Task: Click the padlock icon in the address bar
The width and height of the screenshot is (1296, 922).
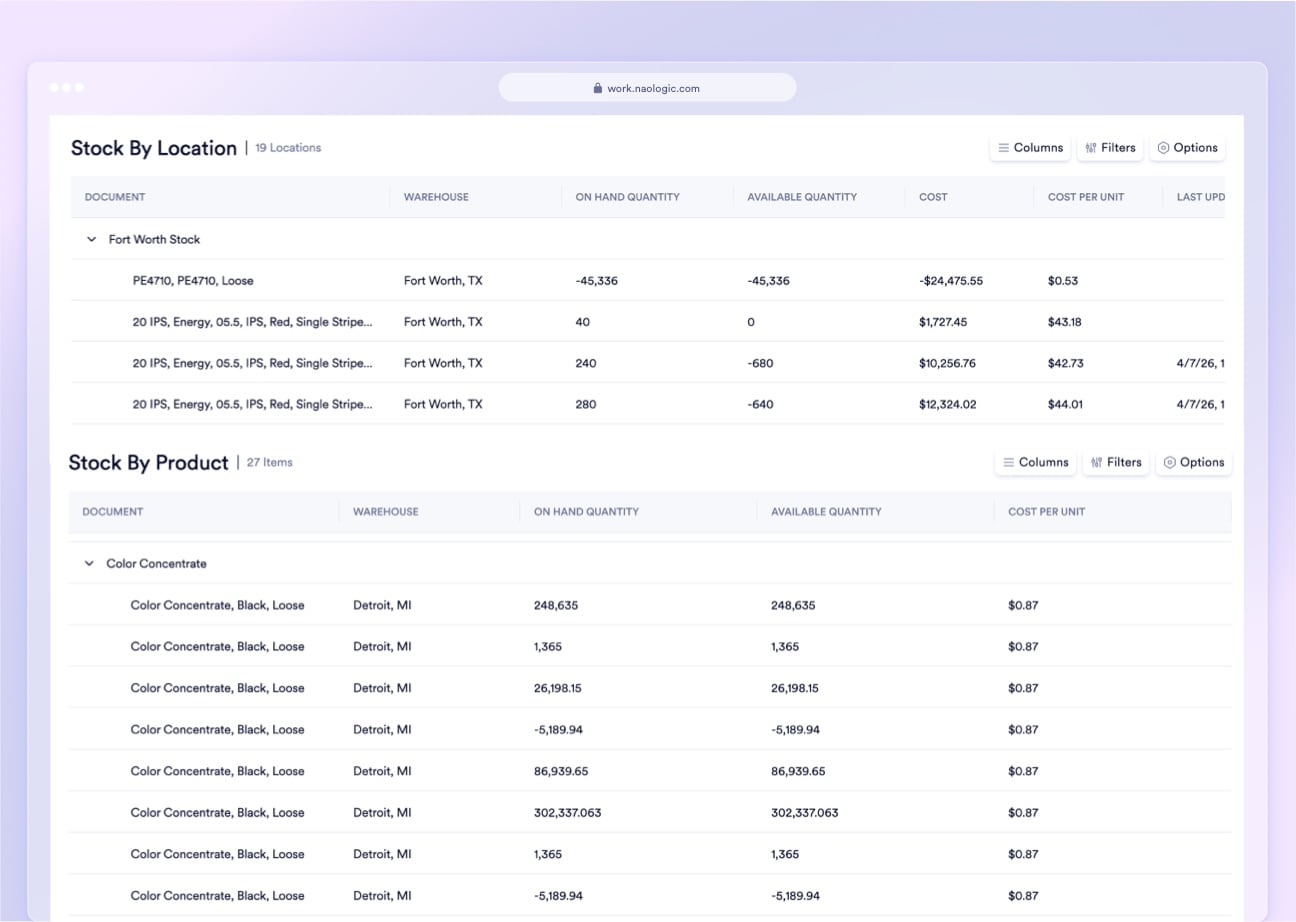Action: (x=597, y=87)
